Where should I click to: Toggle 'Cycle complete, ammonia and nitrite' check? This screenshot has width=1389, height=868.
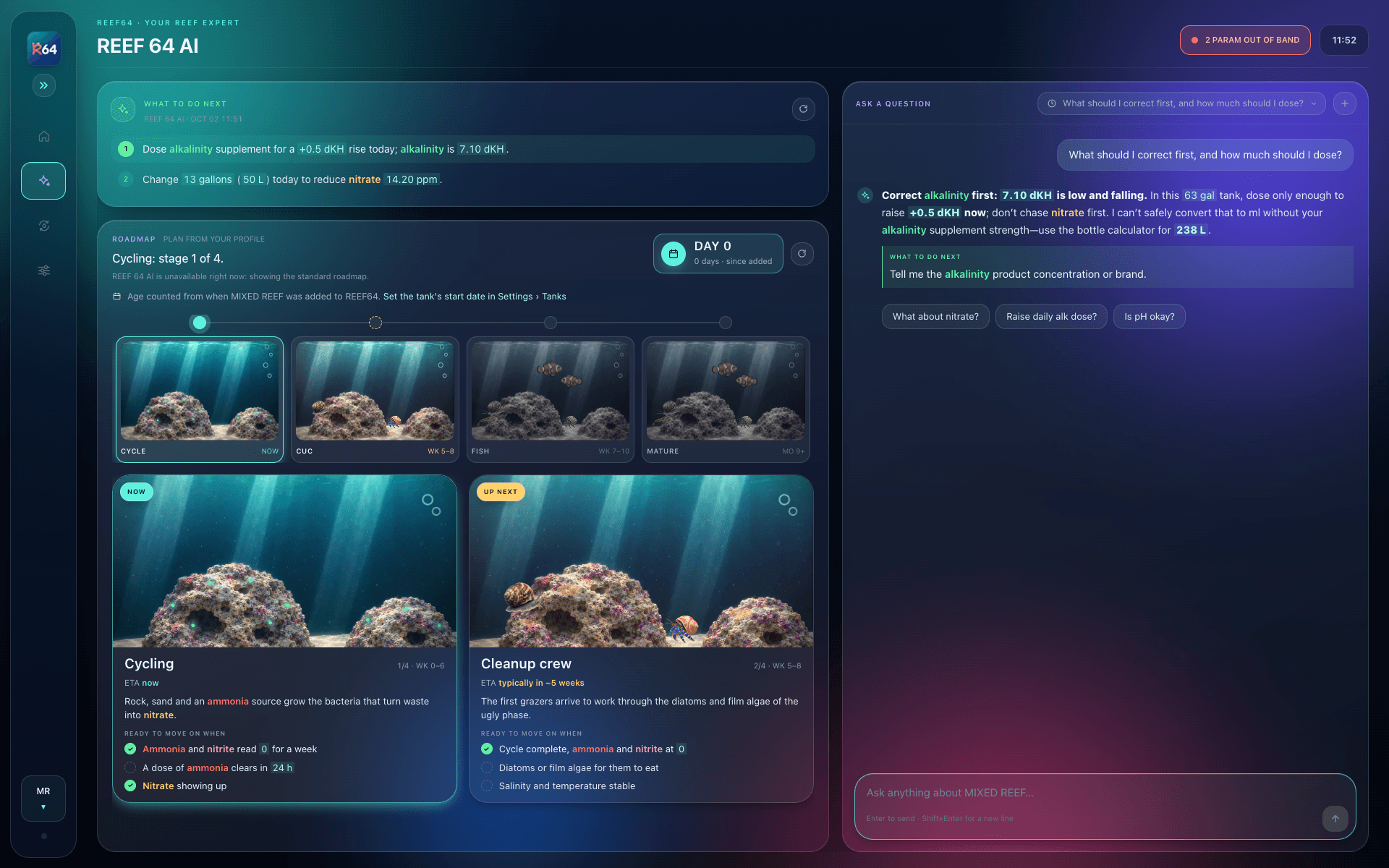[487, 749]
